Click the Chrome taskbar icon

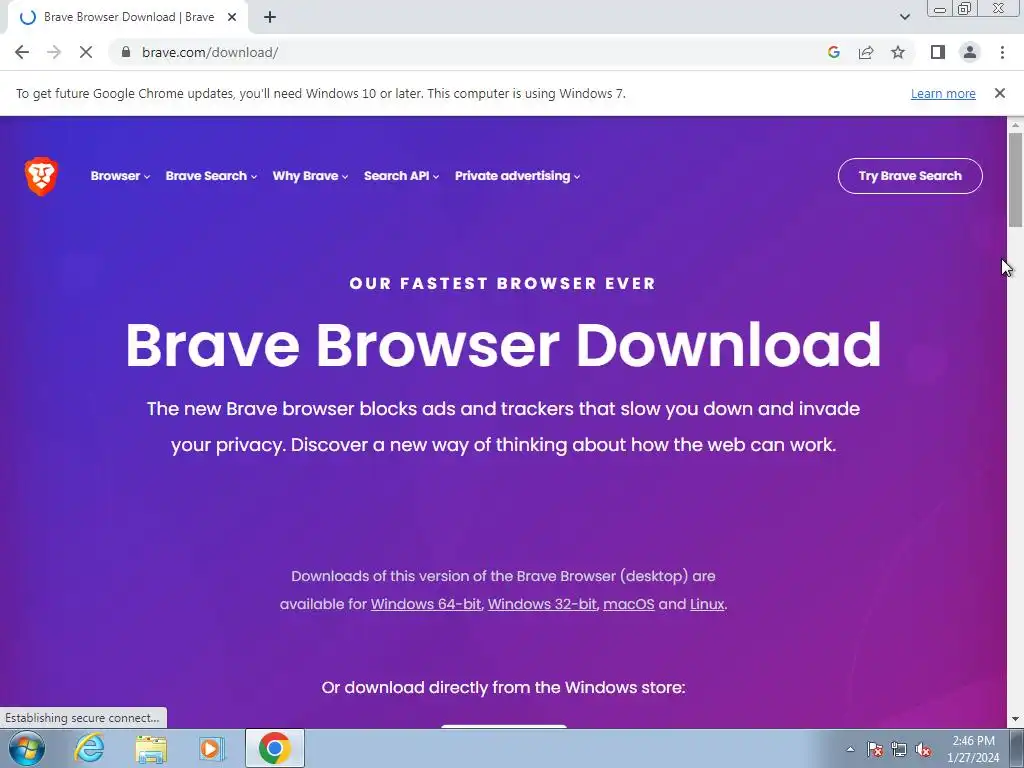[x=274, y=748]
